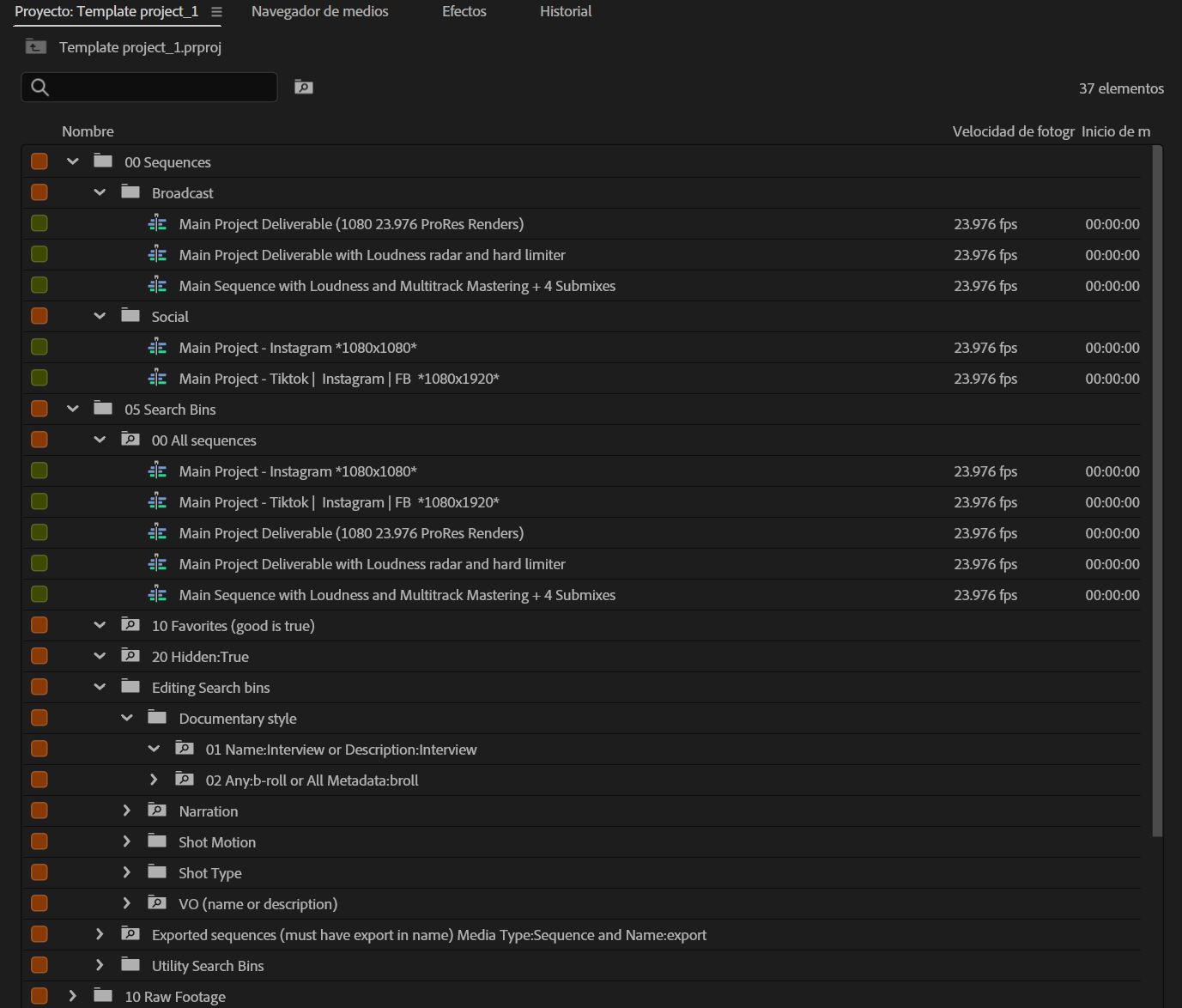Click the 20 Hidden:True search bin icon
Image resolution: width=1182 pixels, height=1008 pixels.
click(130, 655)
